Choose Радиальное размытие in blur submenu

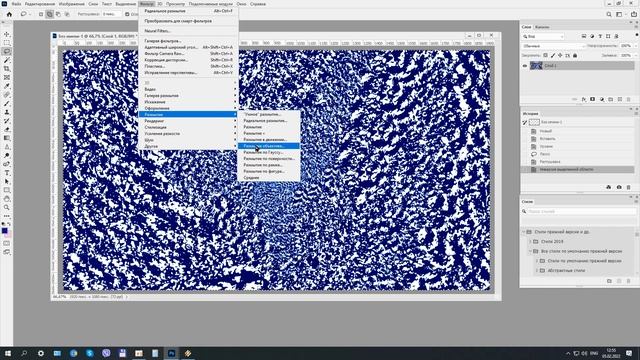[265, 121]
